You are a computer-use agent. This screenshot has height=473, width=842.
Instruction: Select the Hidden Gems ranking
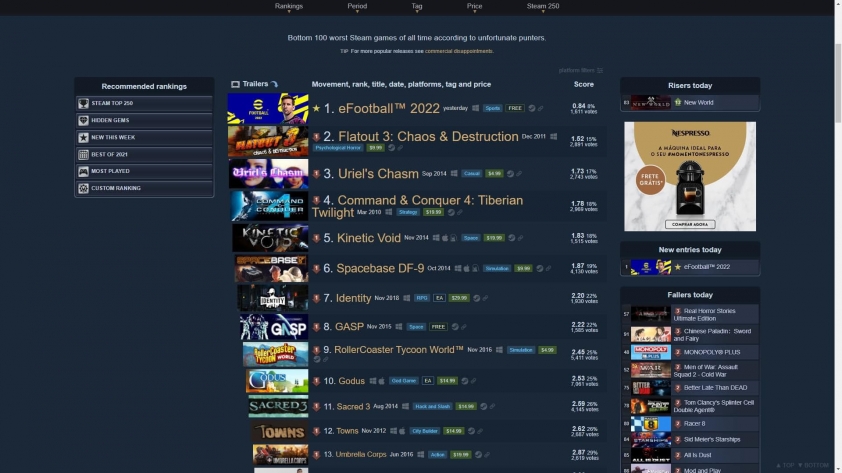[x=144, y=120]
